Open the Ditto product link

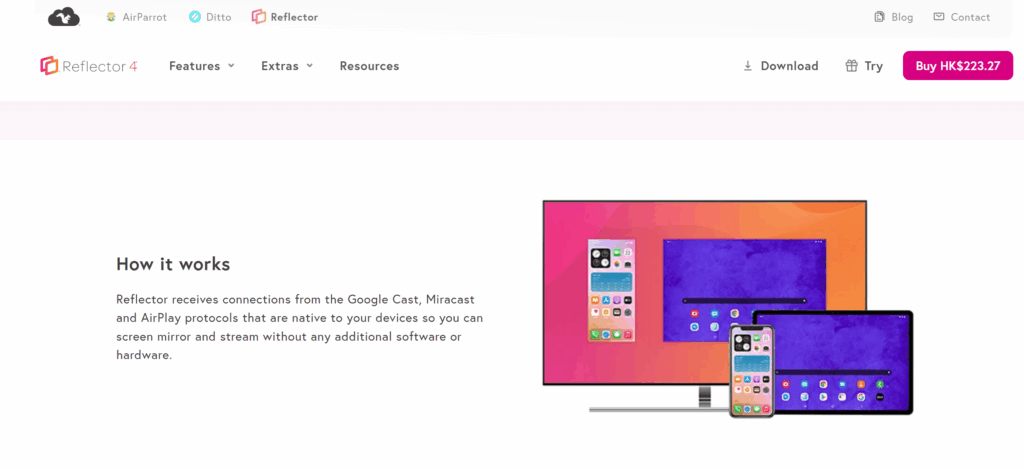[220, 17]
